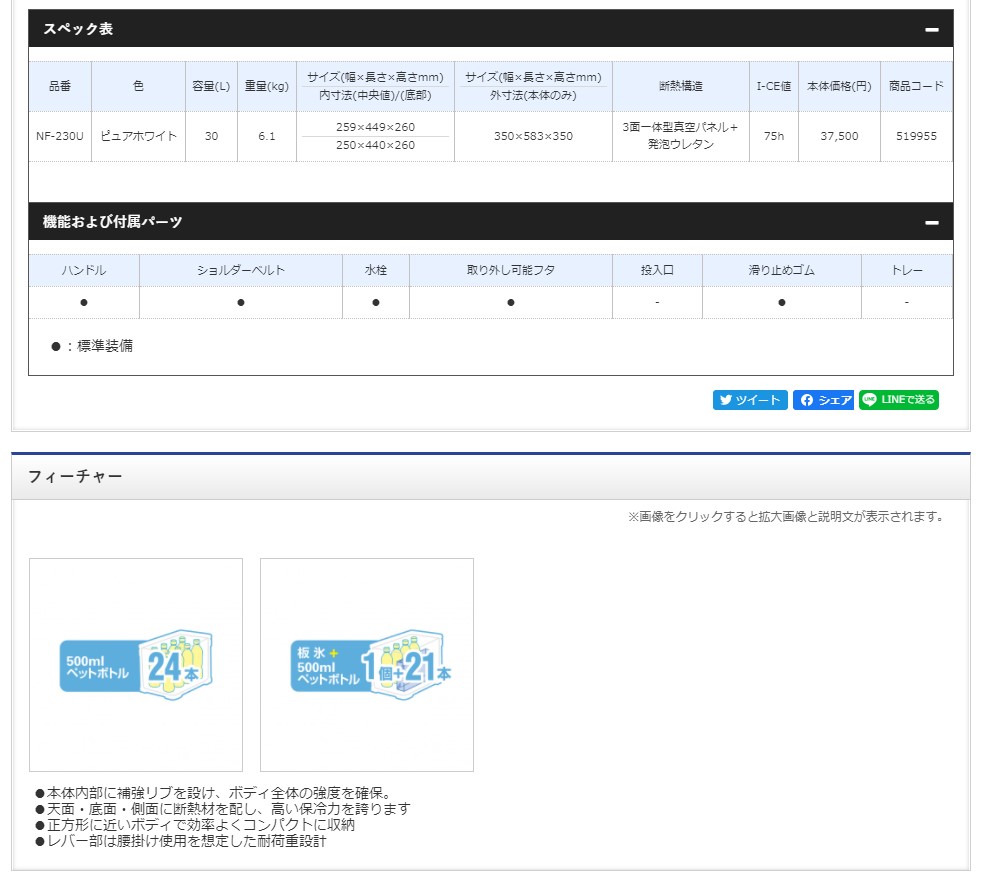Click the minus icon on スペック表 header
This screenshot has width=982, height=879.
(930, 31)
